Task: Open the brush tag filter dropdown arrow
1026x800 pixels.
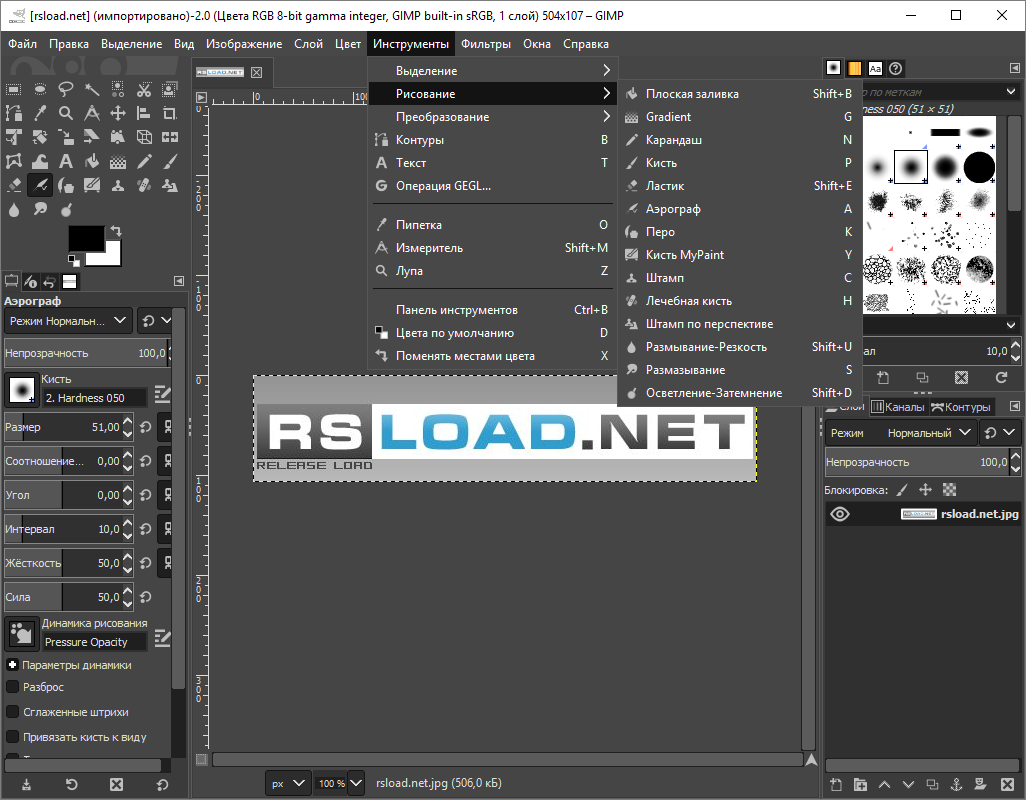Action: coord(1011,92)
